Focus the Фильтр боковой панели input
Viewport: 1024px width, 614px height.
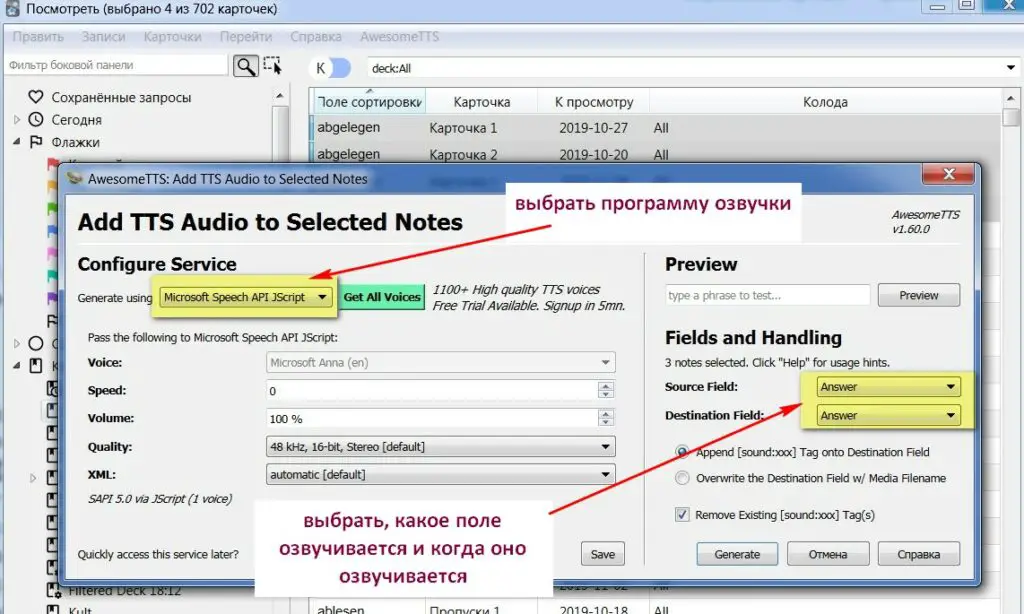coord(116,65)
